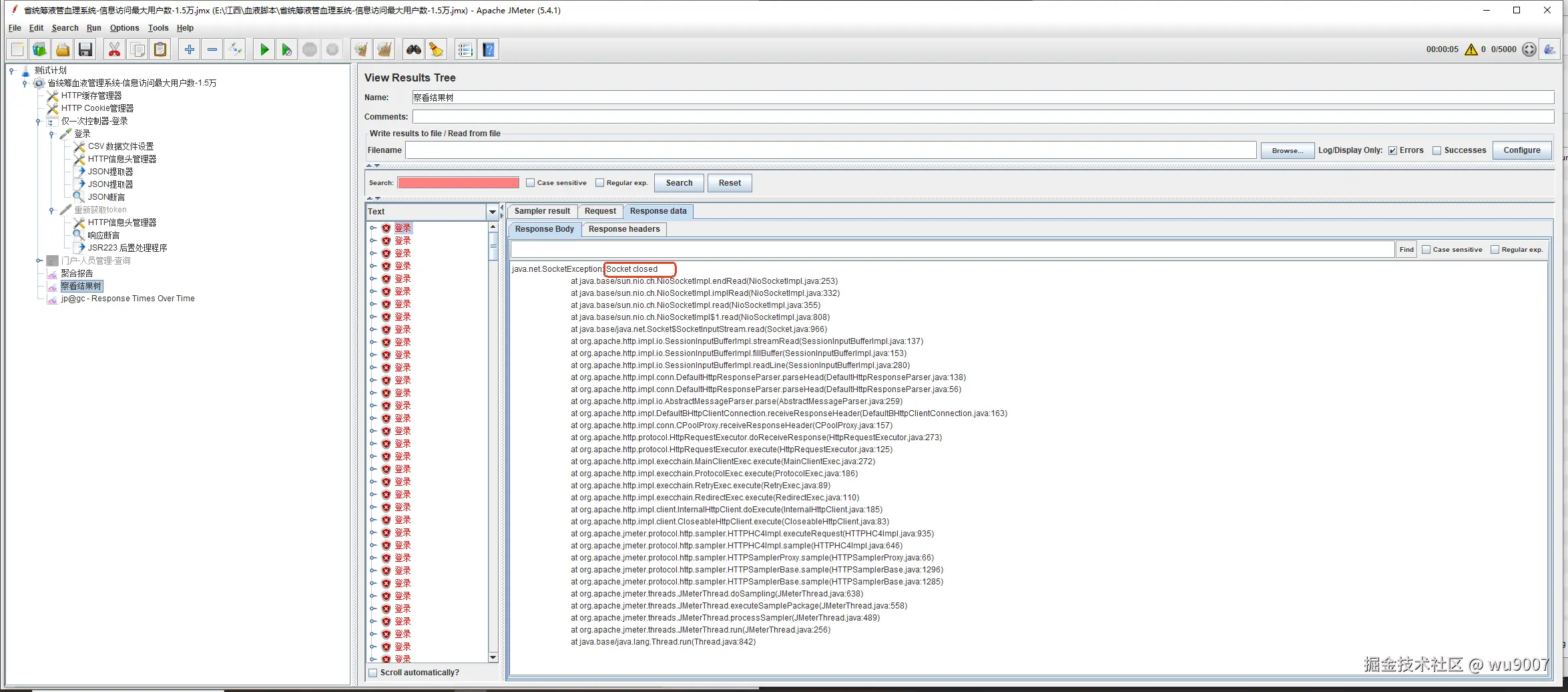Tick the Successes checkbox
The height and width of the screenshot is (692, 1568).
1437,151
